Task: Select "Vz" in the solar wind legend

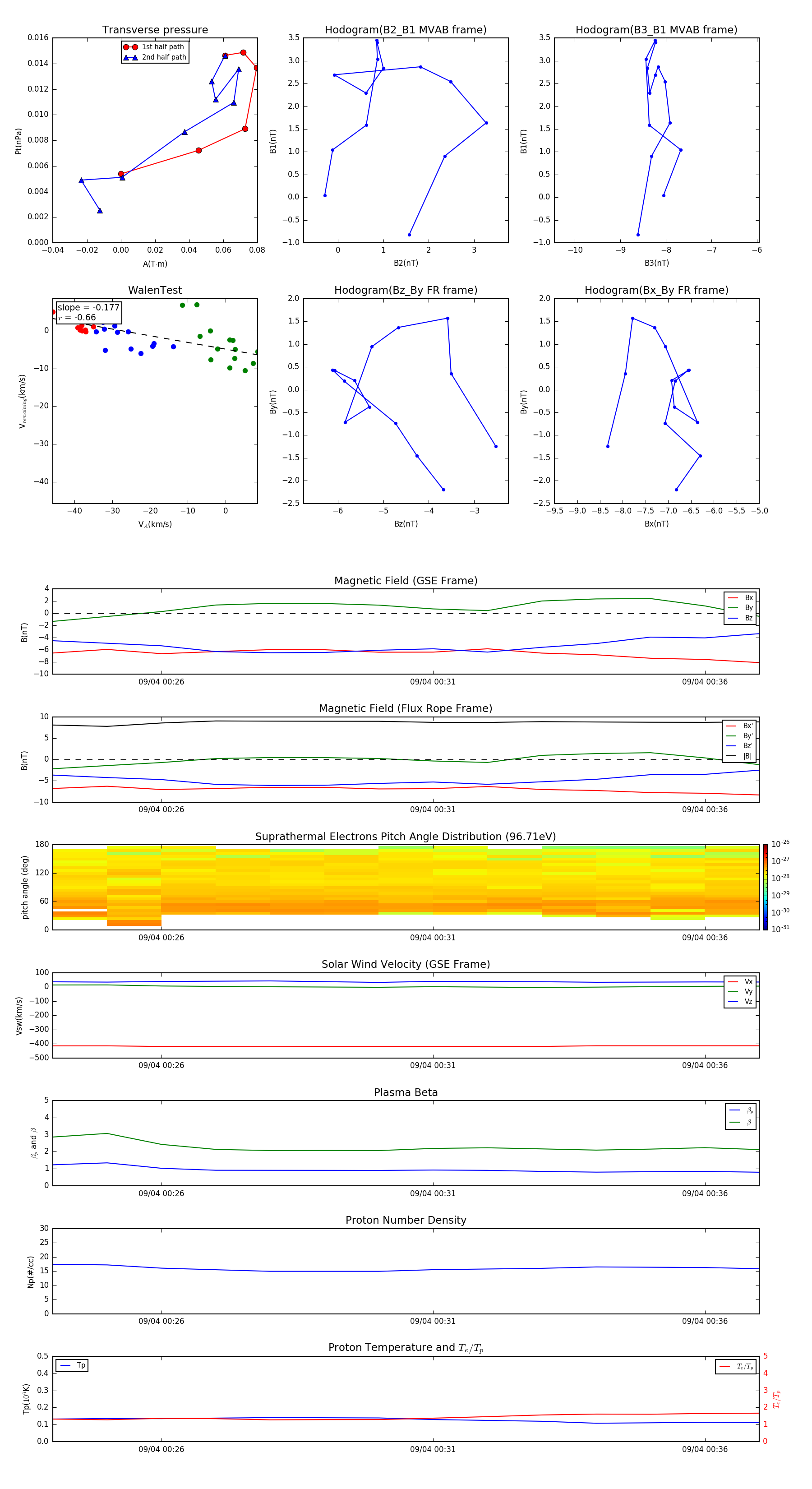Action: click(740, 1002)
